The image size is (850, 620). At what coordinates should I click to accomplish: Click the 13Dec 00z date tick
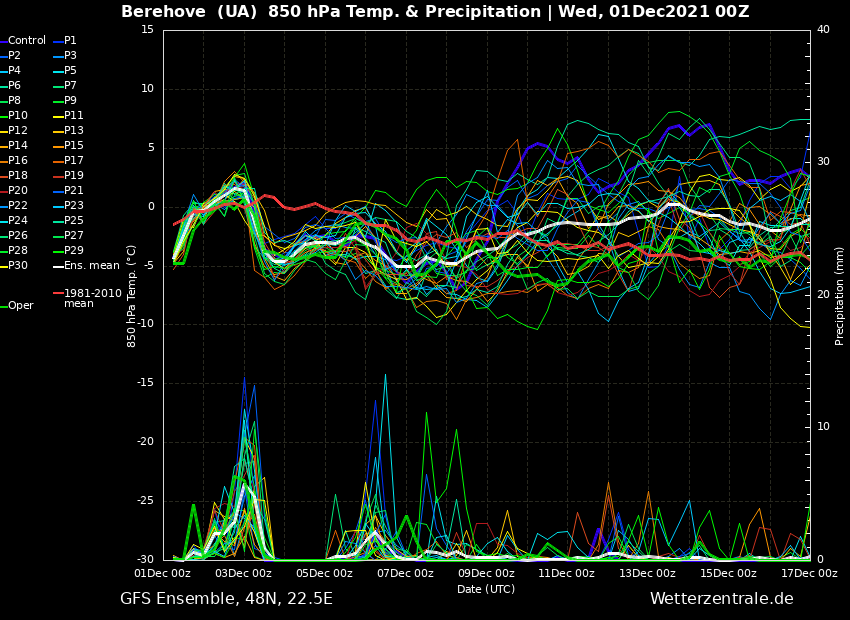(647, 574)
